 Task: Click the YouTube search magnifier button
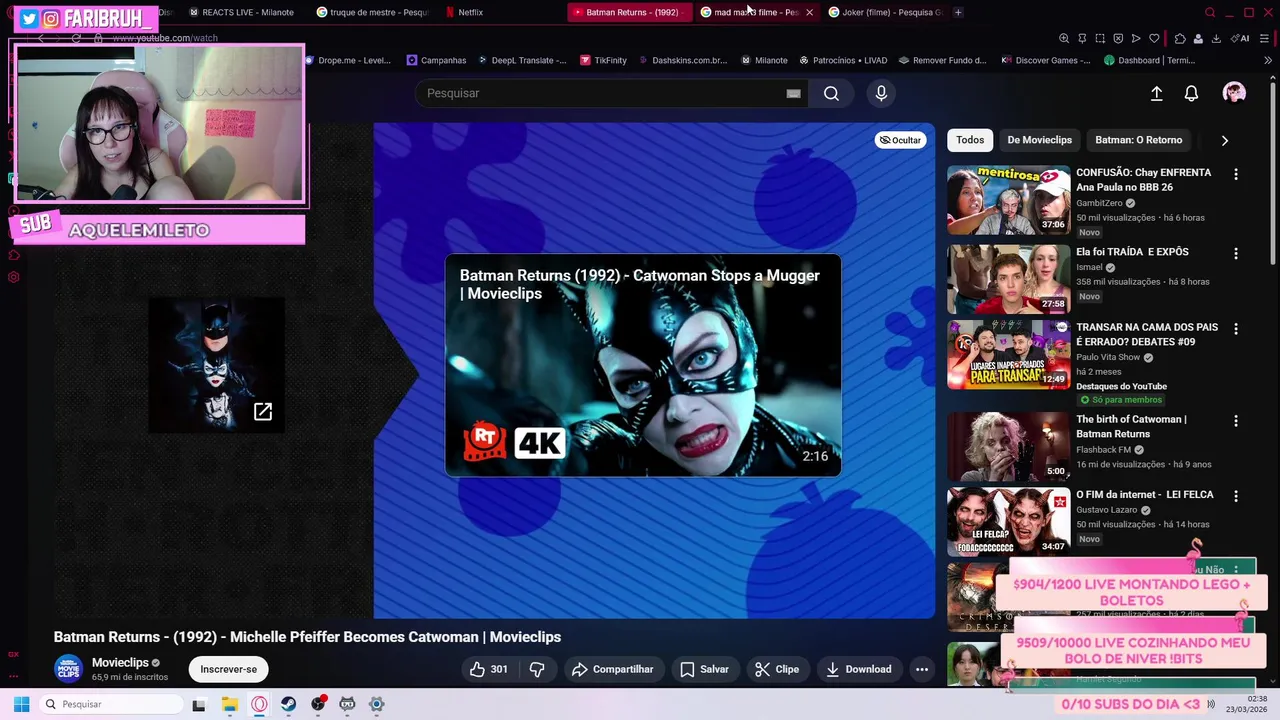[831, 93]
